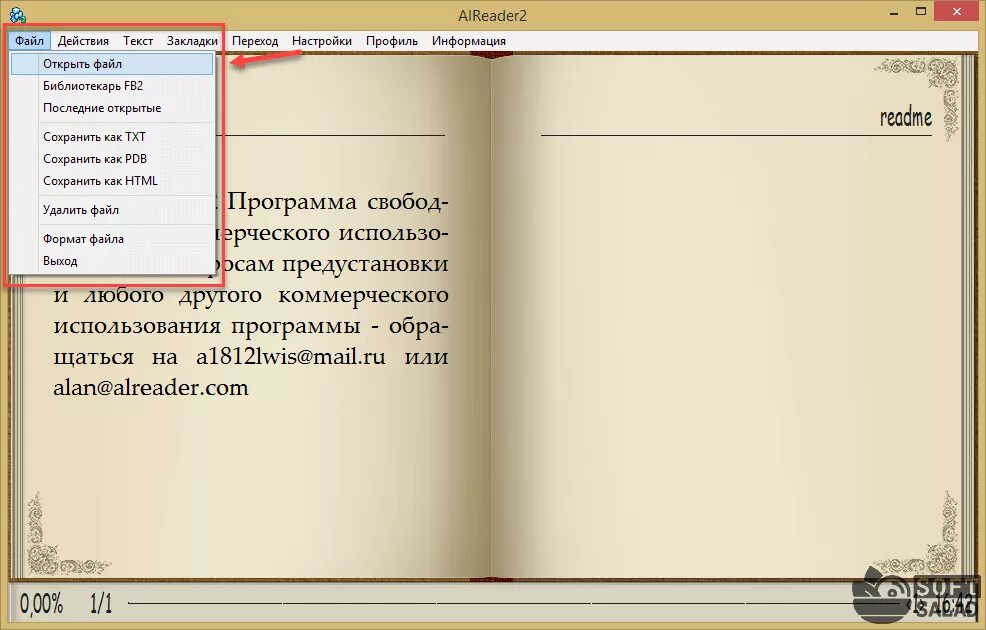Select Формат файла menu entry

tap(112, 239)
